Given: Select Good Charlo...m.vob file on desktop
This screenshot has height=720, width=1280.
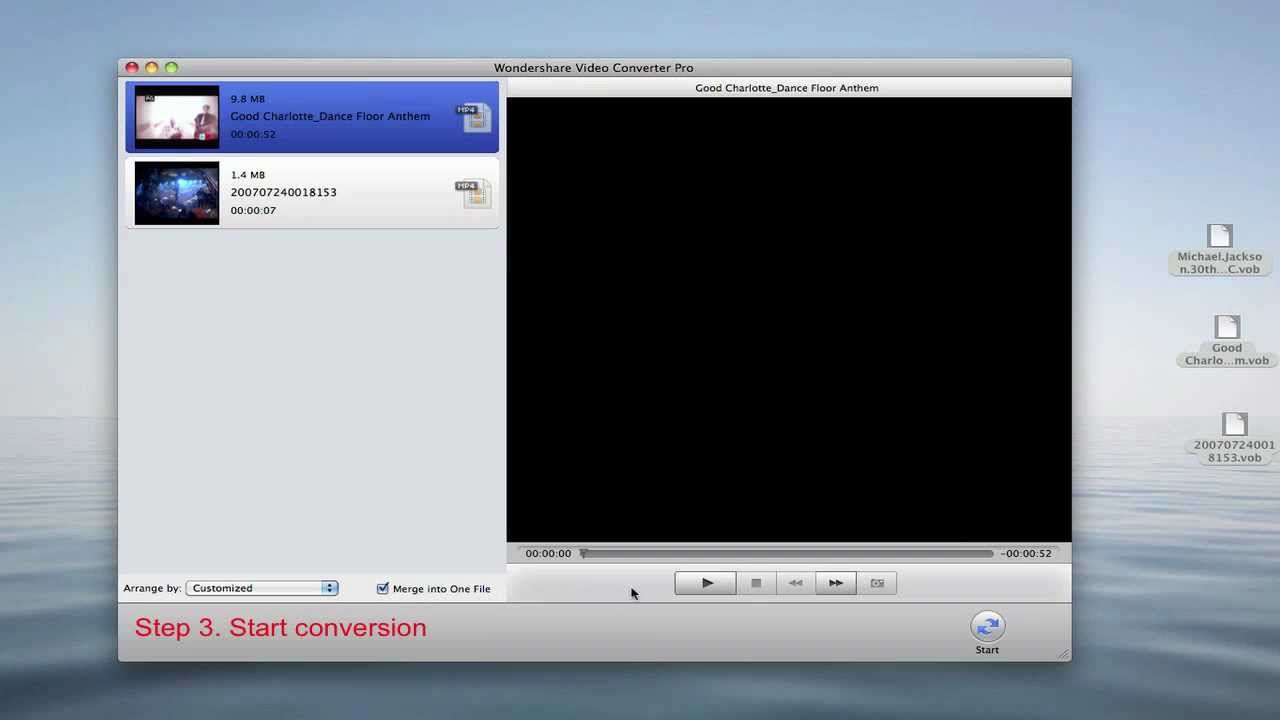Looking at the screenshot, I should [1227, 341].
